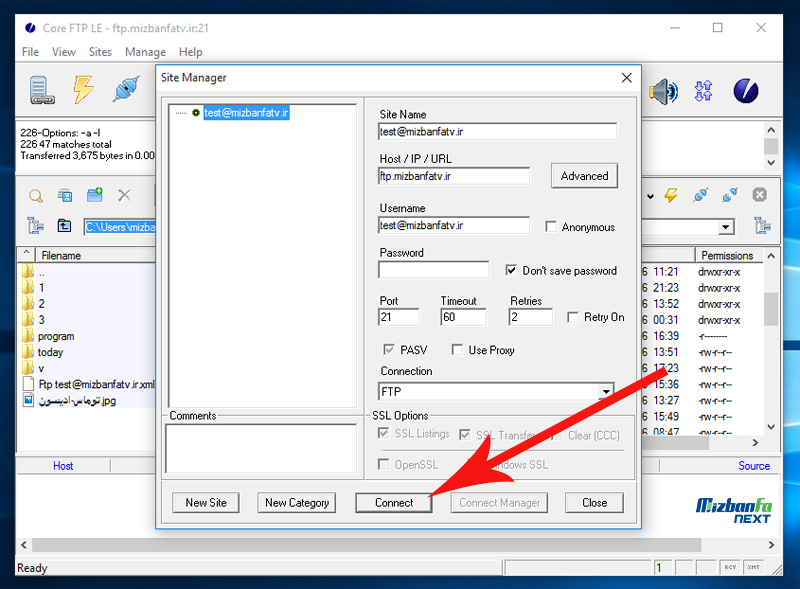800x589 pixels.
Task: Toggle the PASV checkbox
Action: [389, 350]
